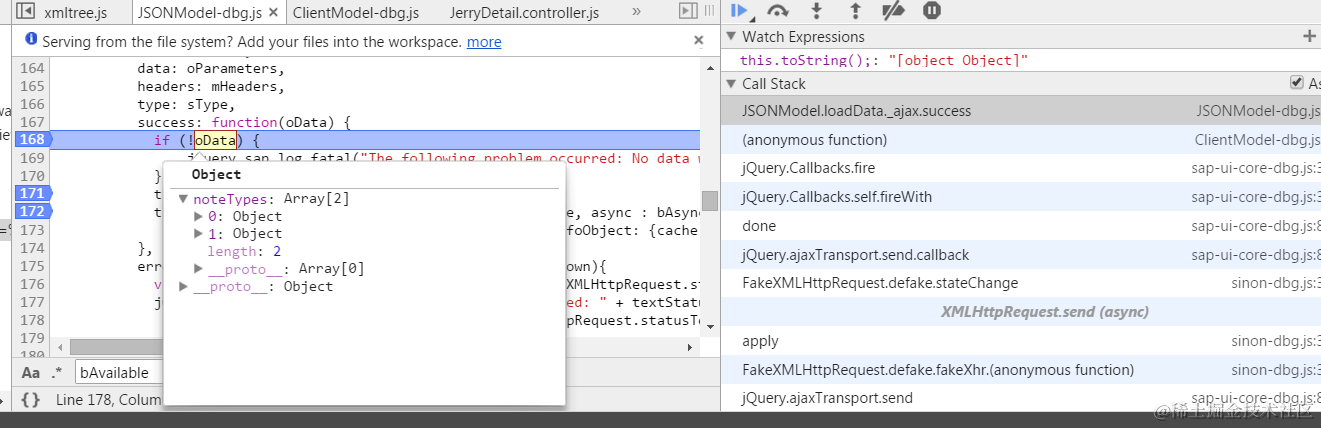Expand __proto__: Array[0] node
This screenshot has height=428, width=1321.
tap(198, 268)
